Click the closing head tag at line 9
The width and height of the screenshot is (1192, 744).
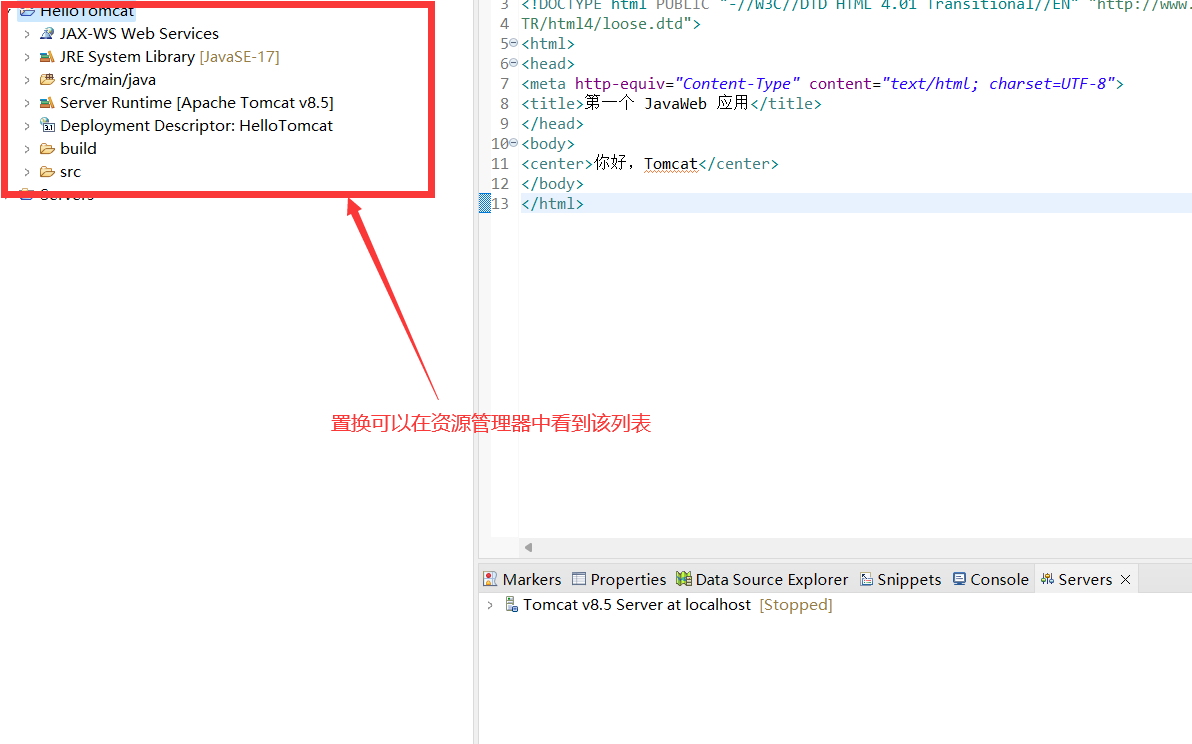point(553,124)
